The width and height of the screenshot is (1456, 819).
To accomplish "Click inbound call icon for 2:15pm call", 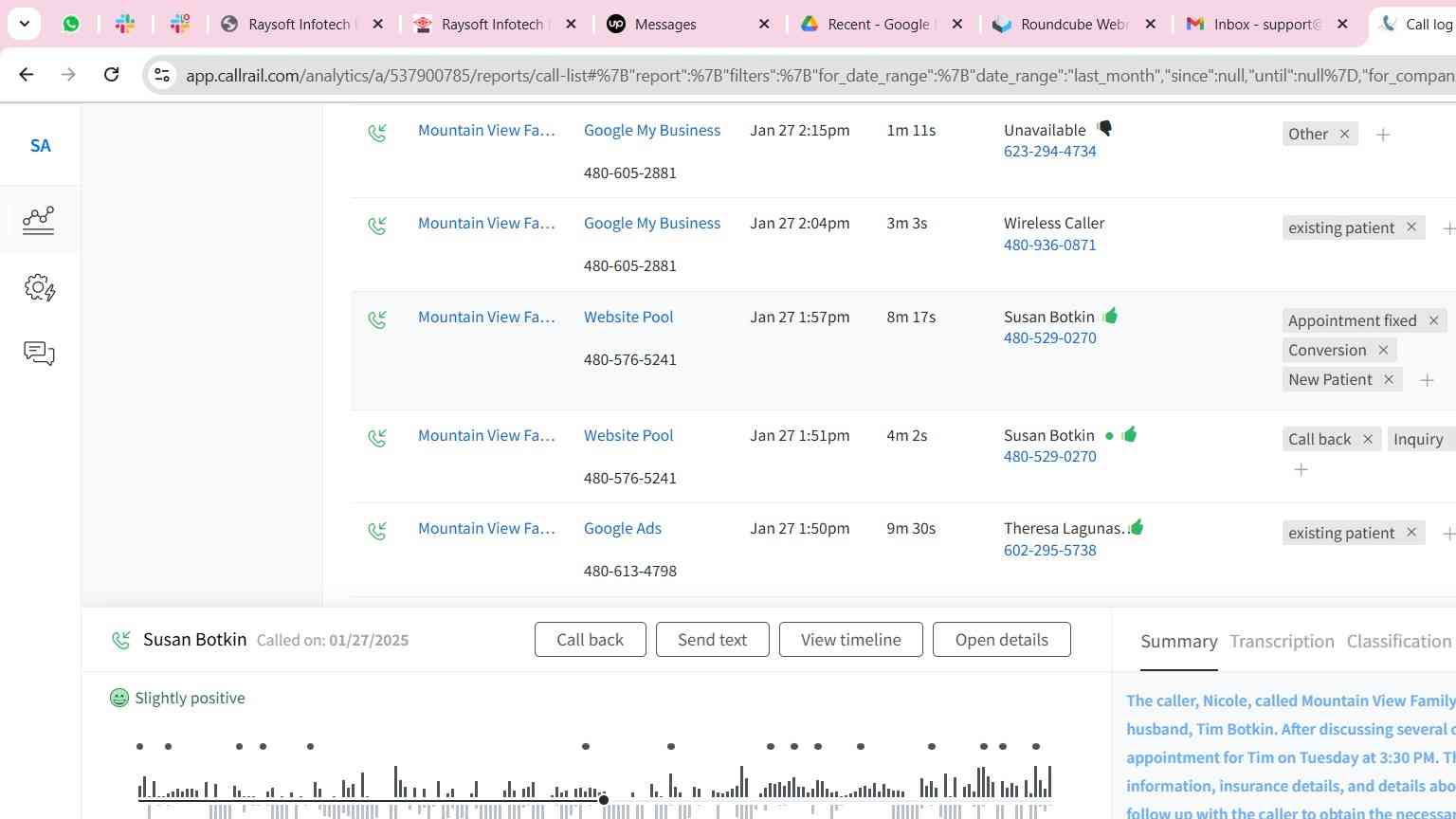I will coord(377,133).
